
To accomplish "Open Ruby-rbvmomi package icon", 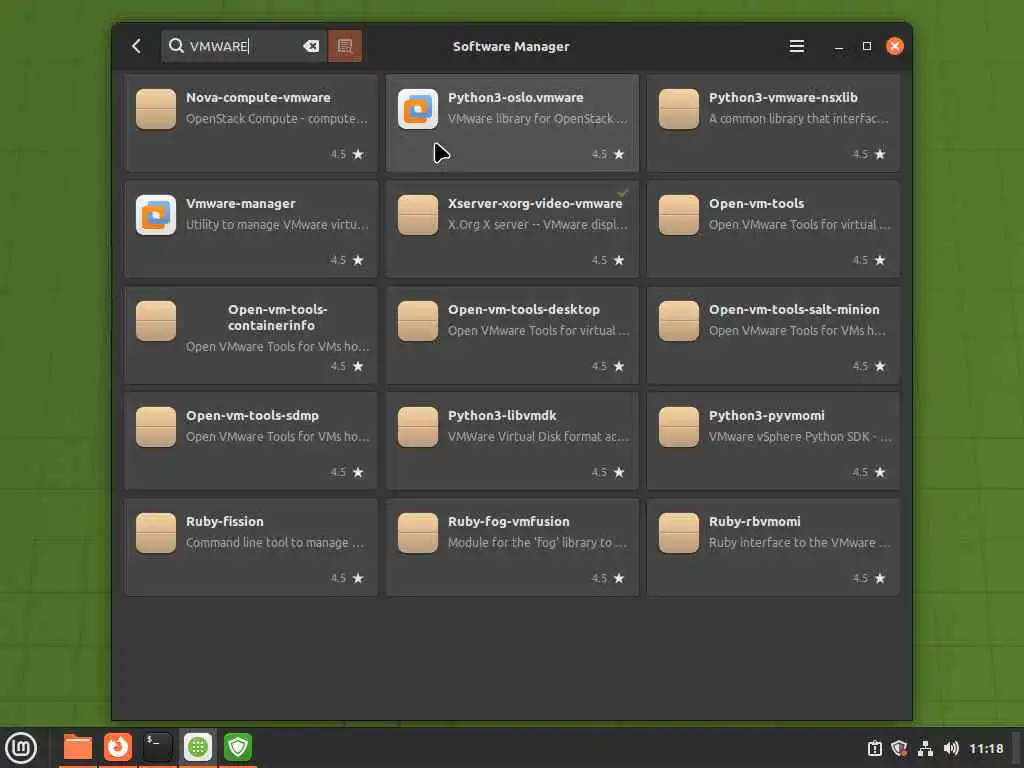I will tap(679, 533).
